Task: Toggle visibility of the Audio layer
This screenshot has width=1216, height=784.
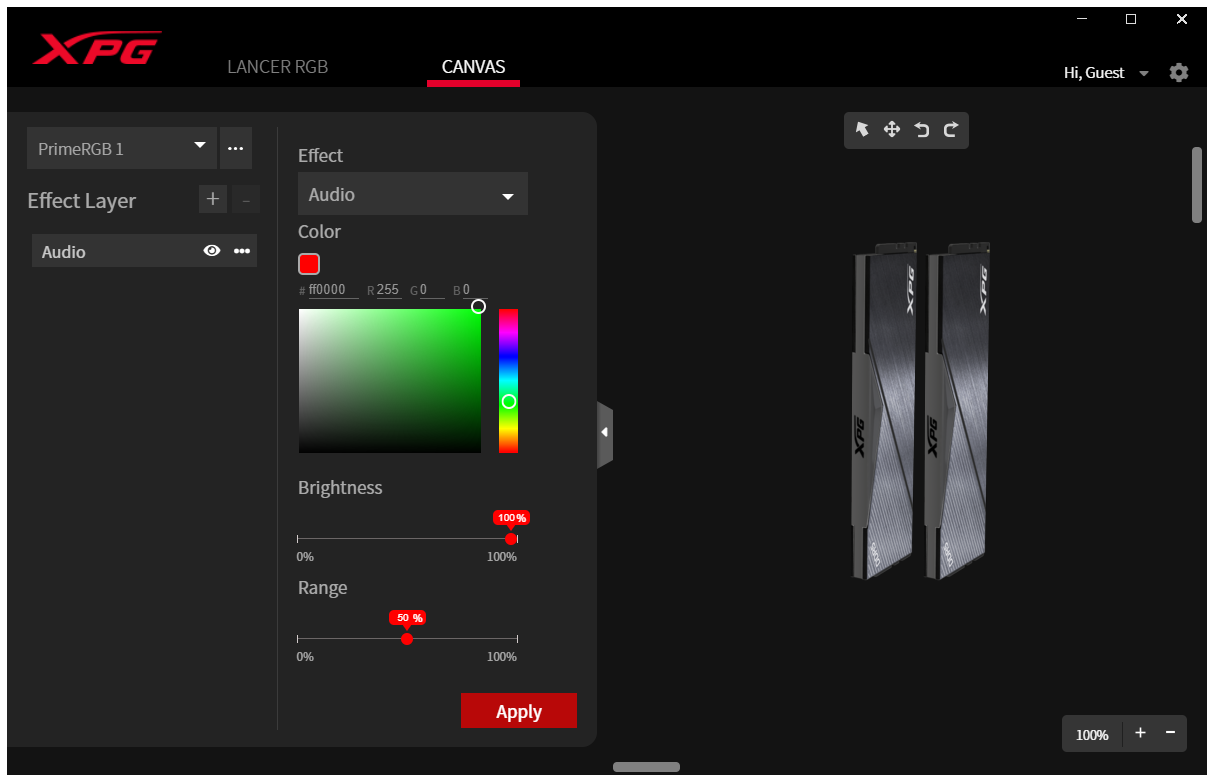Action: coord(212,251)
